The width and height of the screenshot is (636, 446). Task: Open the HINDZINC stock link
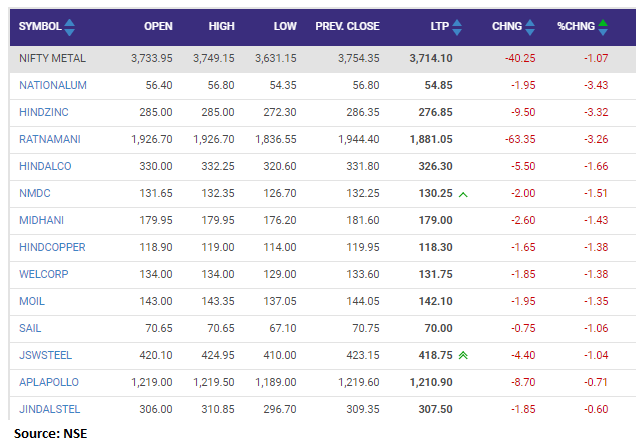44,112
